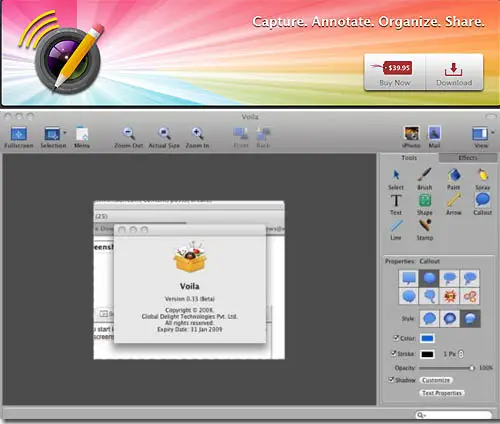This screenshot has width=500, height=424.
Task: Click the Fullscreen capture icon
Action: (19, 134)
